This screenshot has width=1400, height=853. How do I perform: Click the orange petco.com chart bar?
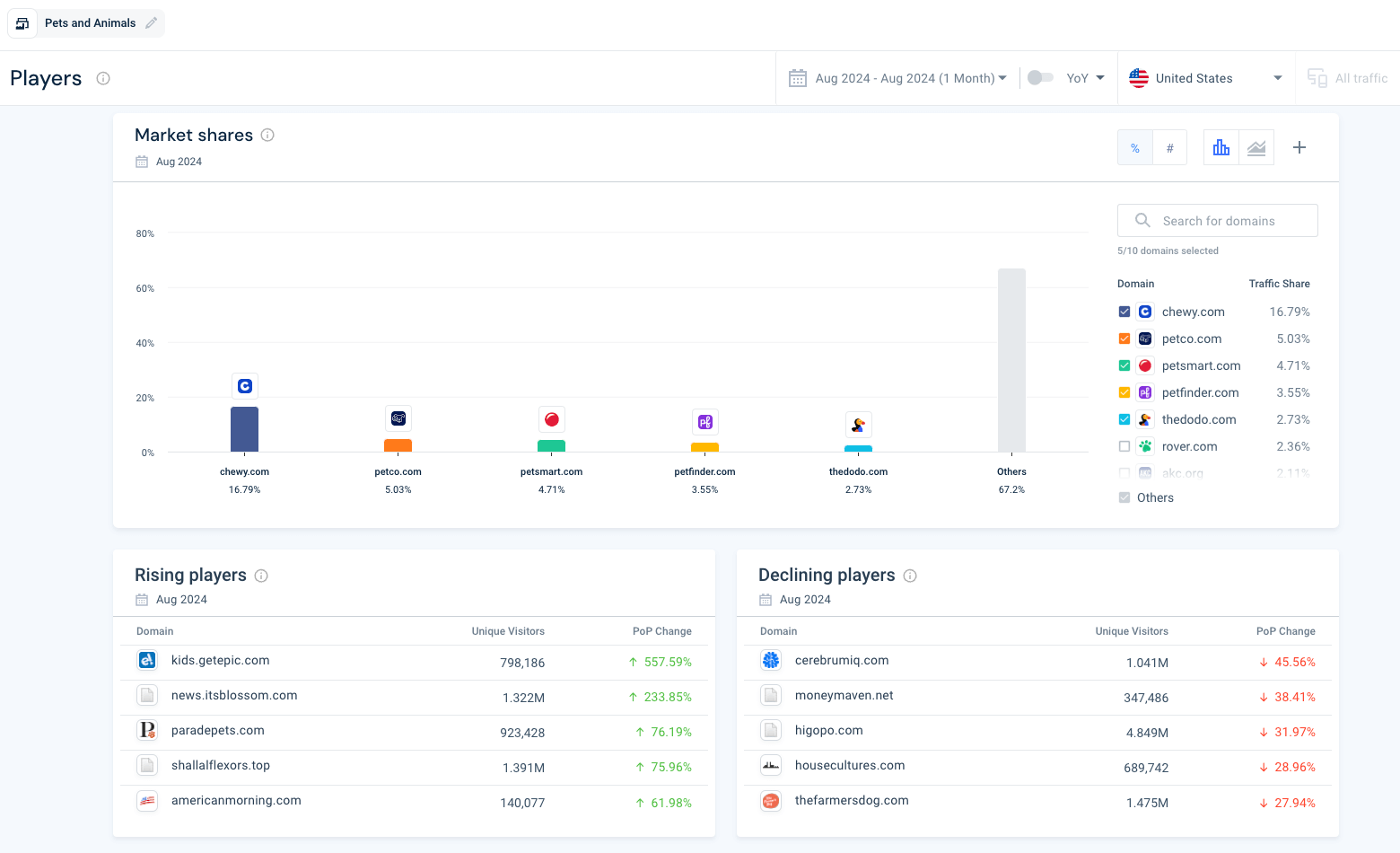pos(398,445)
